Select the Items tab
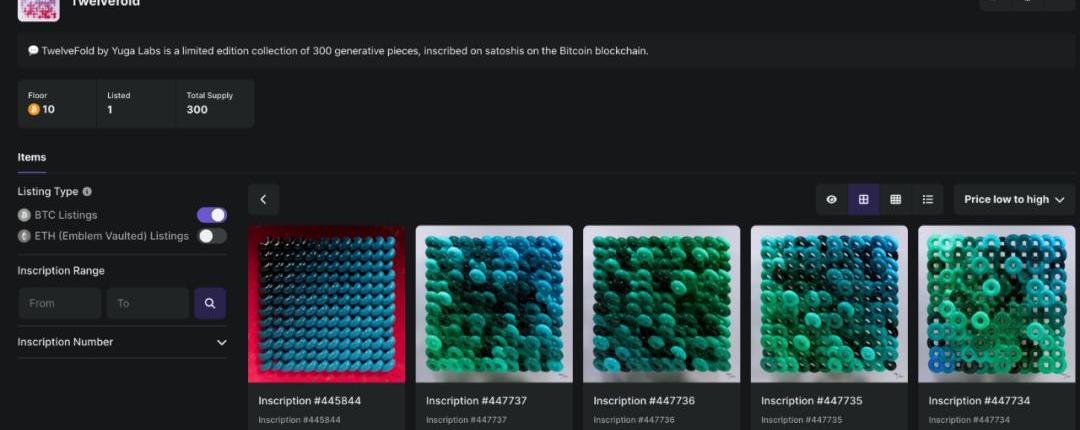Image resolution: width=1080 pixels, height=430 pixels. tap(32, 157)
